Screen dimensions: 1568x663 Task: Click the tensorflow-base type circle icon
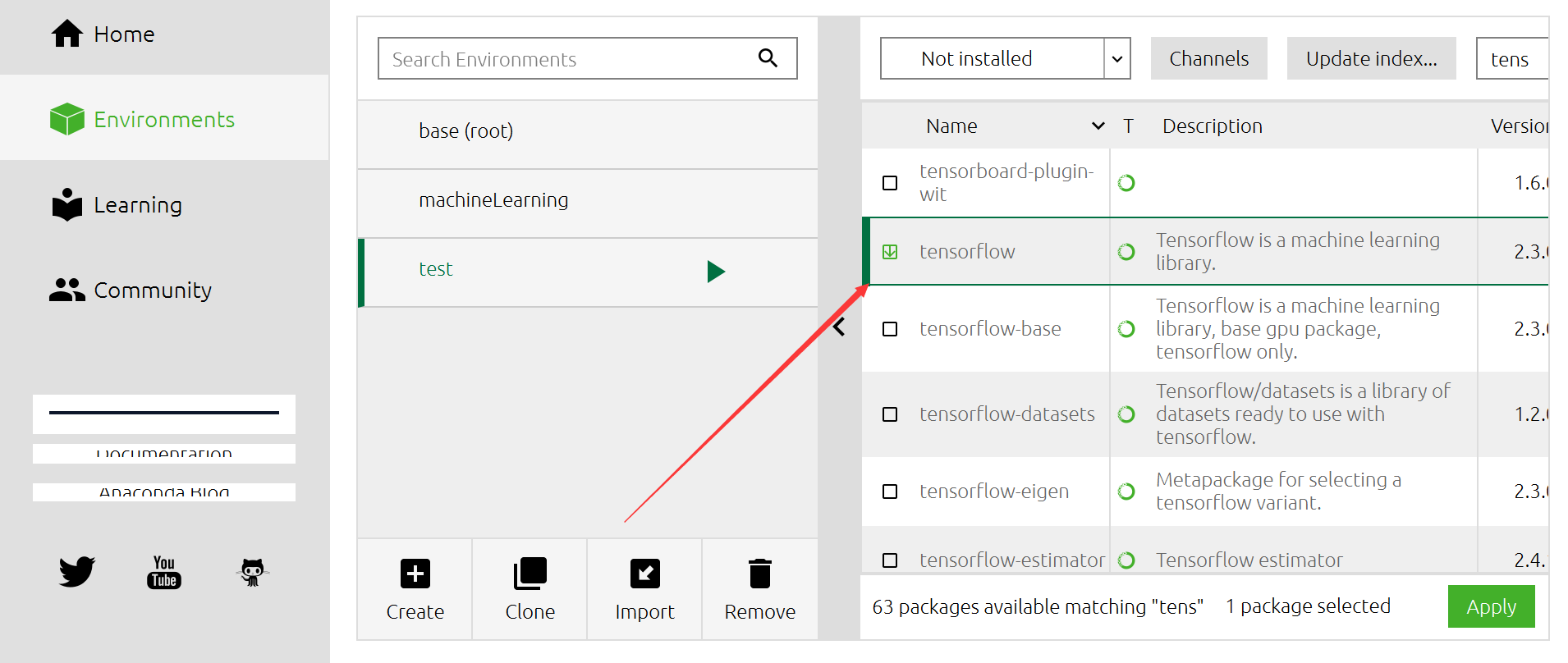(x=1126, y=329)
